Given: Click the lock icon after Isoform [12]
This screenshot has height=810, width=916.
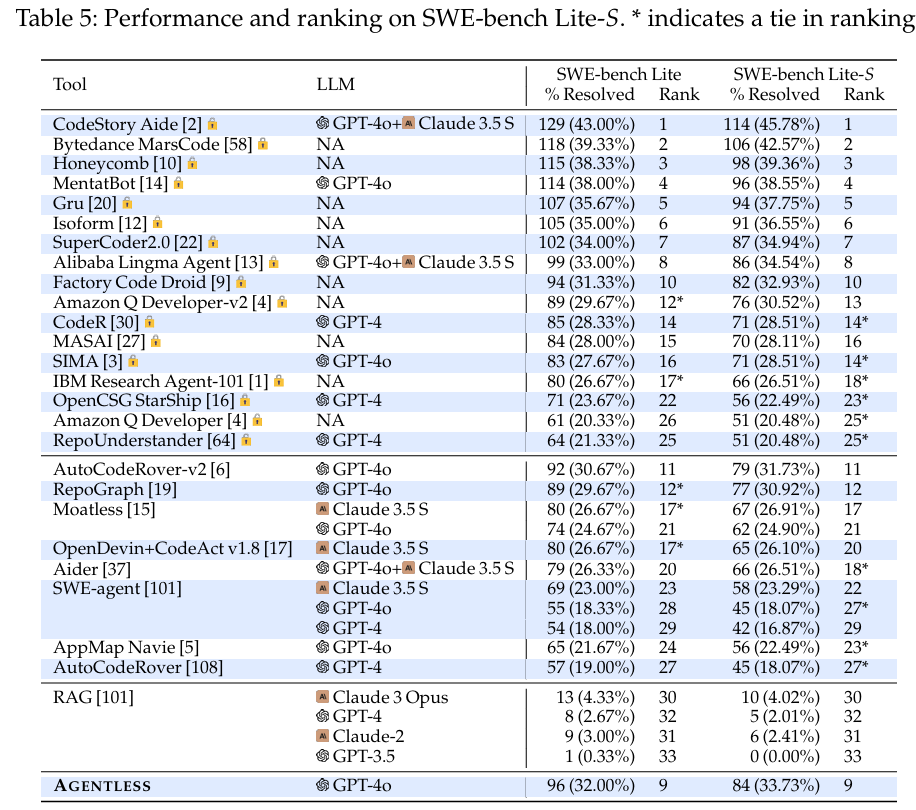Looking at the screenshot, I should 157,223.
